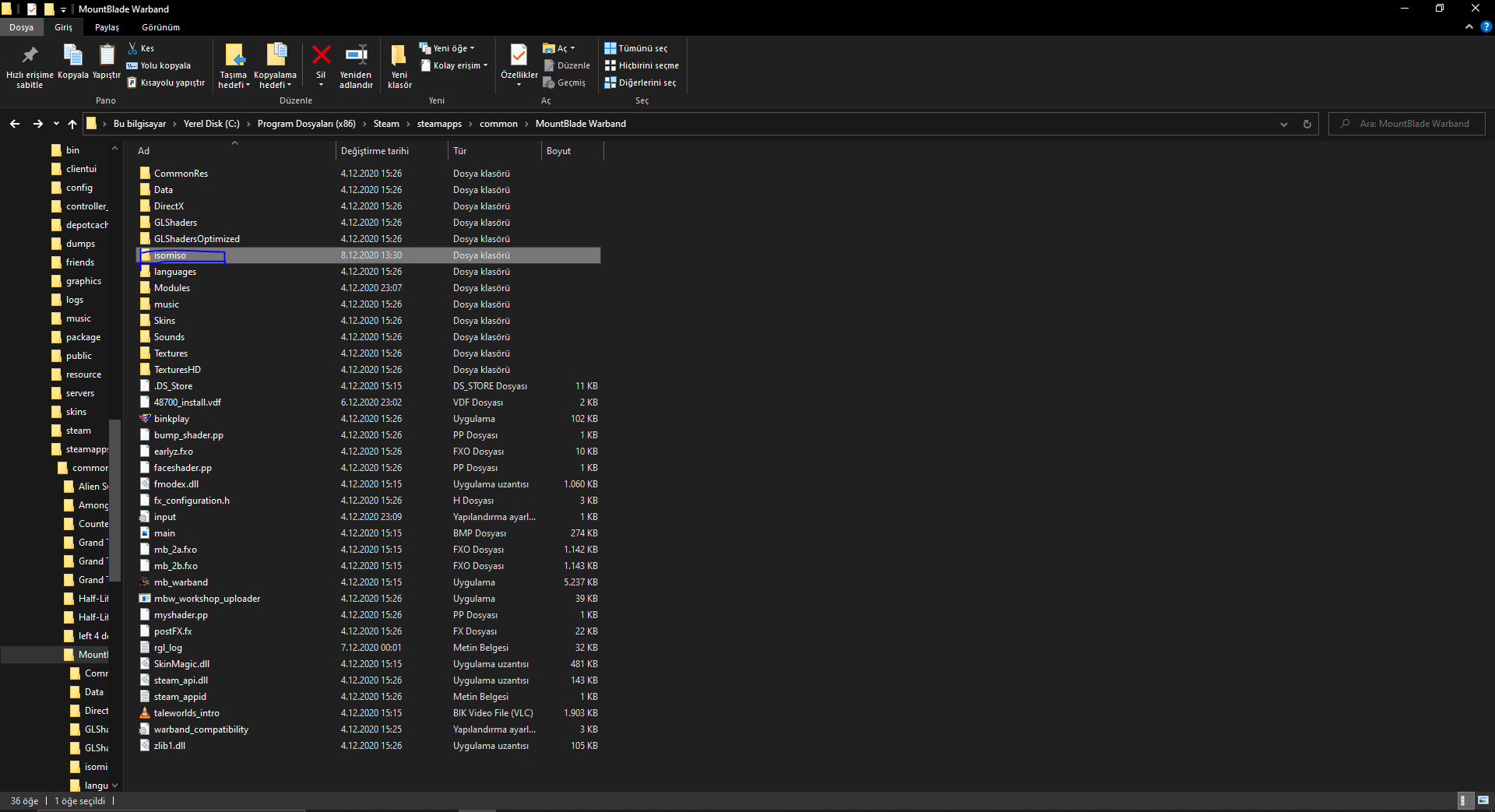Open Kolay erişim dropdown

click(454, 65)
